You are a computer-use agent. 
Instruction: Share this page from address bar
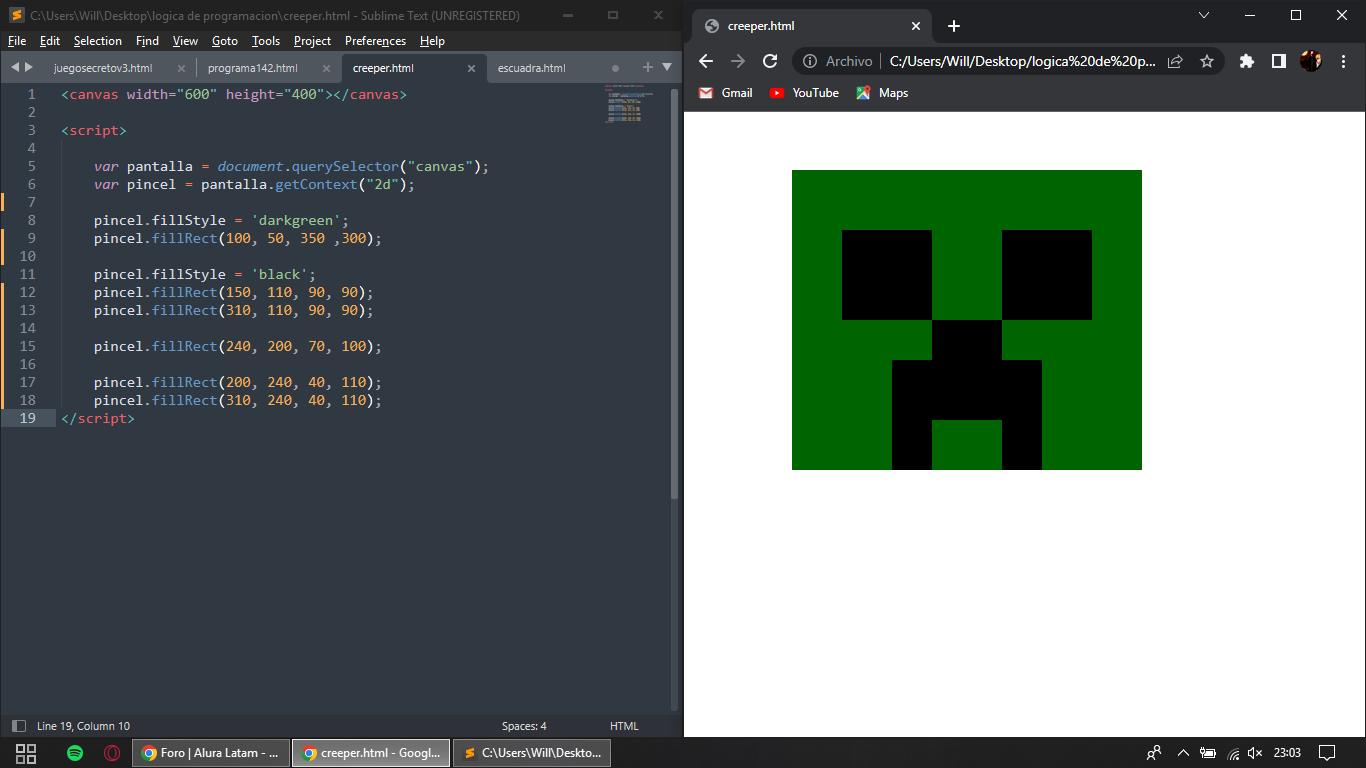[1176, 61]
